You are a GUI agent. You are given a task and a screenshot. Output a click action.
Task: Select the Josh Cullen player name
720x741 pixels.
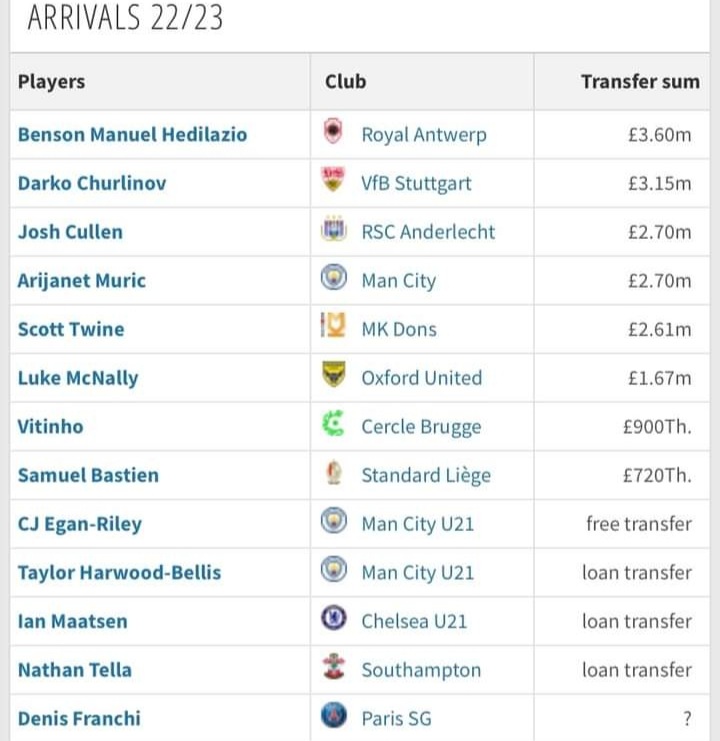pos(70,232)
